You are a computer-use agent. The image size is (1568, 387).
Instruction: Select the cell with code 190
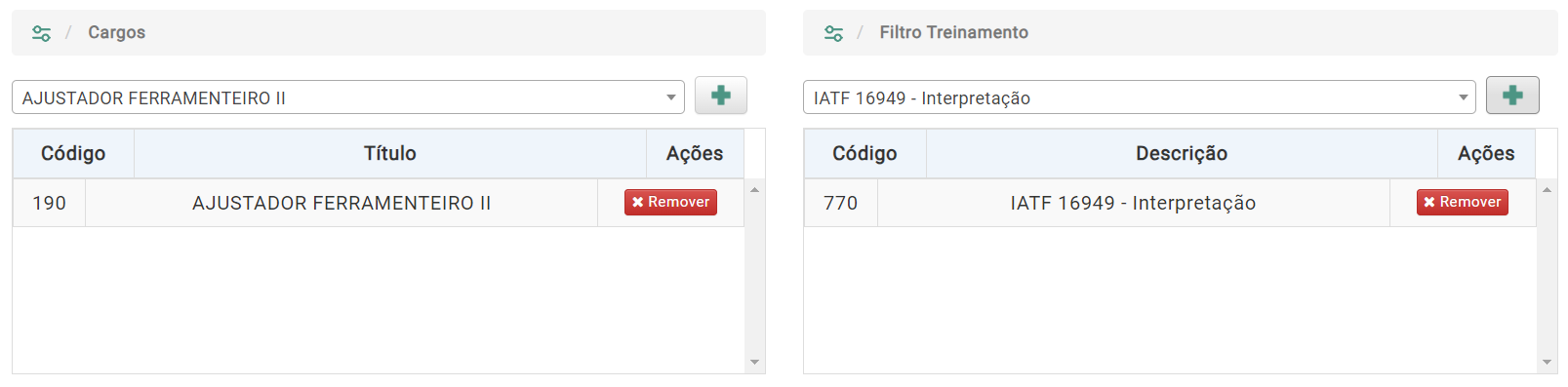tap(50, 203)
